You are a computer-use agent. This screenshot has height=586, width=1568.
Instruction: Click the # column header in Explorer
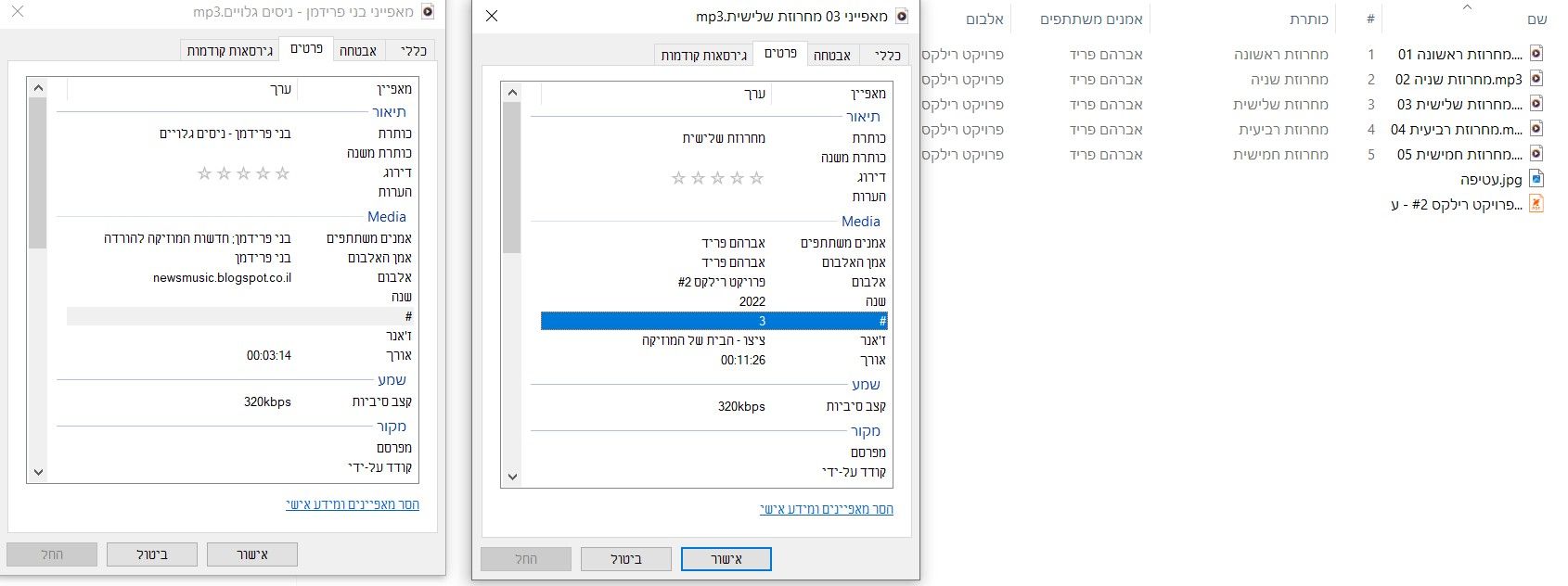pyautogui.click(x=1370, y=19)
